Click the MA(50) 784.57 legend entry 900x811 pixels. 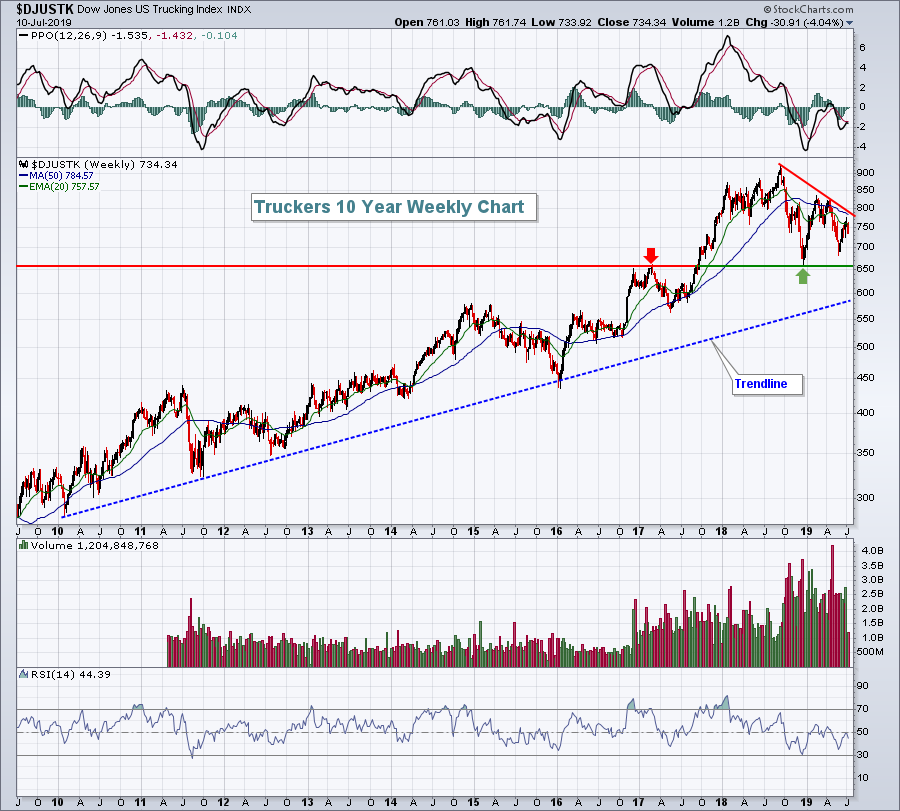pos(61,176)
